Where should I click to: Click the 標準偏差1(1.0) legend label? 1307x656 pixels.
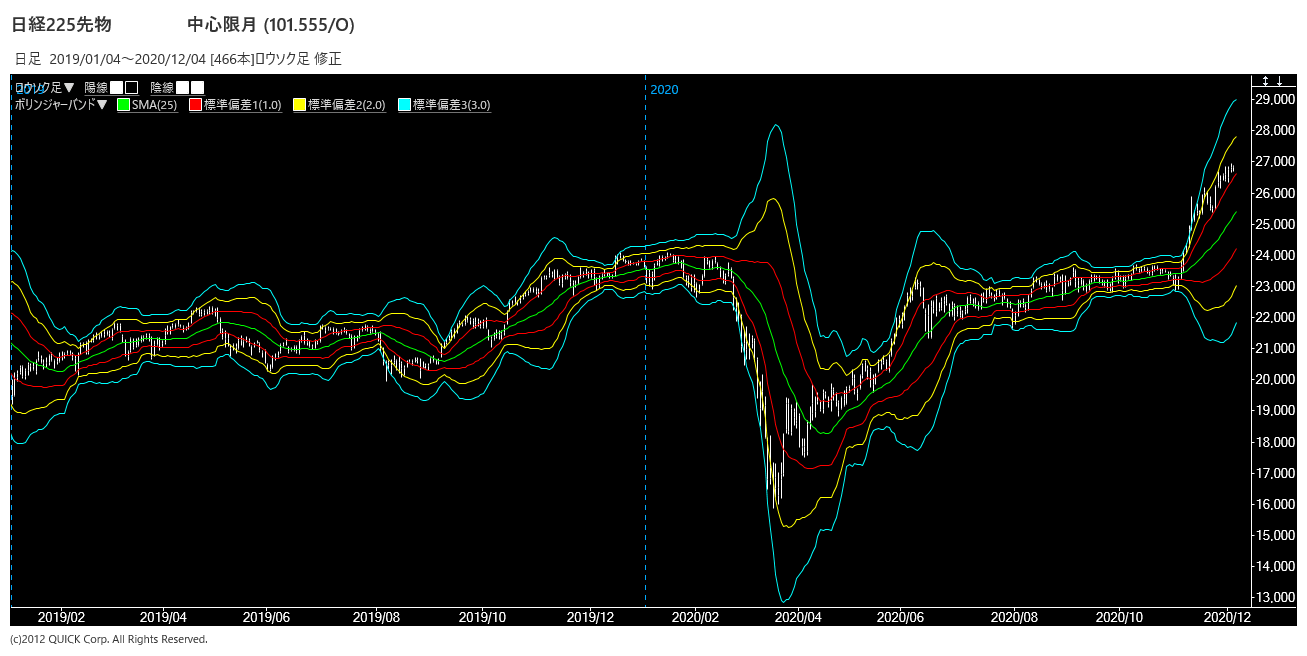click(242, 105)
